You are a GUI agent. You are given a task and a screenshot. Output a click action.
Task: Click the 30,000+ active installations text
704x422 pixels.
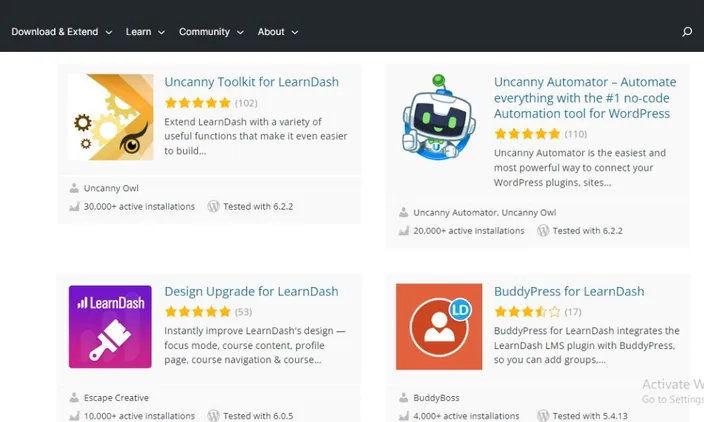coord(139,207)
